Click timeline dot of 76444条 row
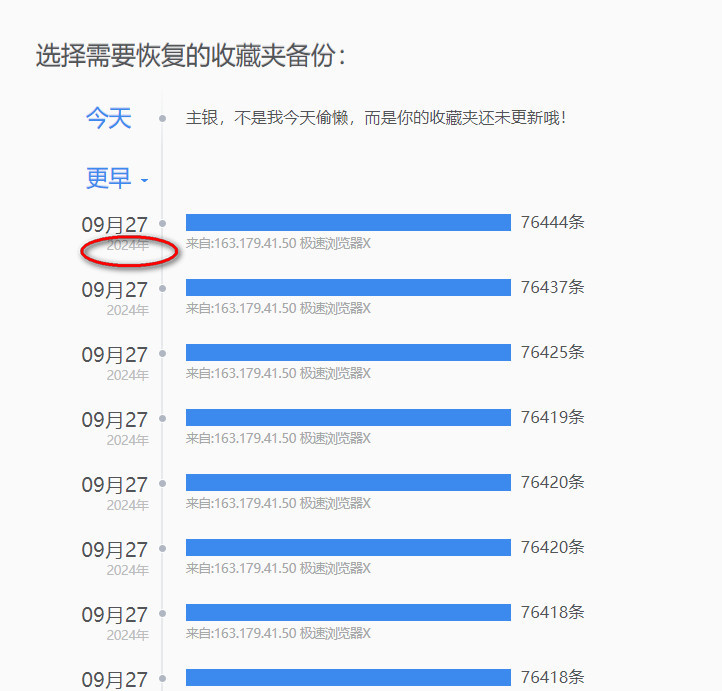This screenshot has height=691, width=722. tap(162, 224)
